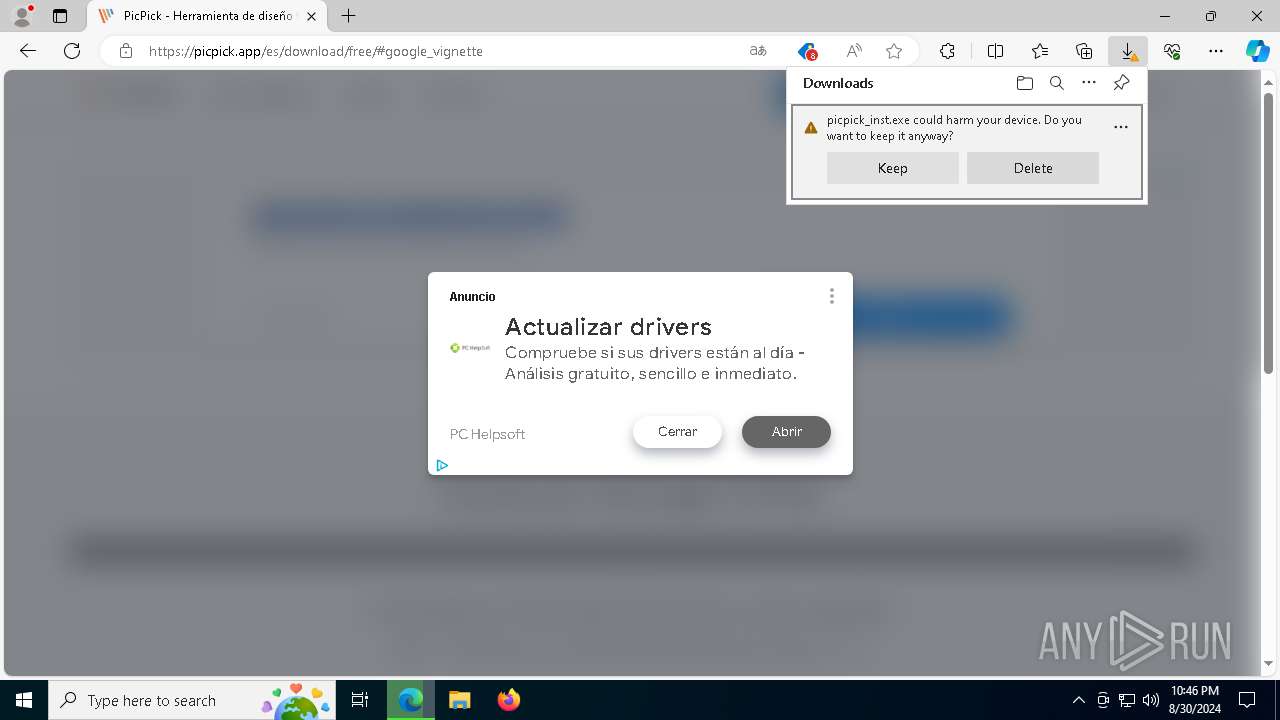Open the browser profile icon
This screenshot has height=720, width=1280.
(21, 16)
